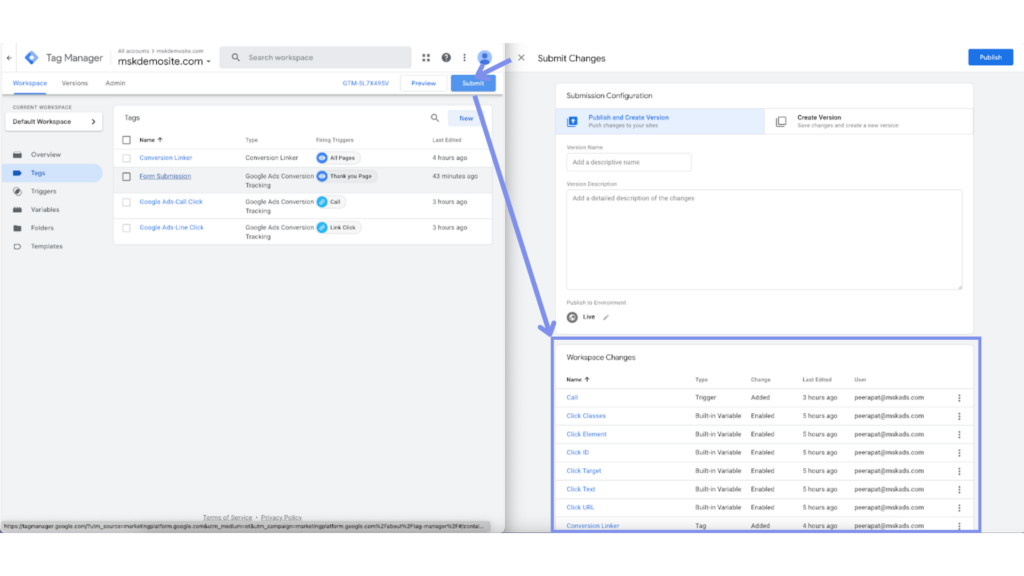Screen dimensions: 1024x576
Task: Click the Call trigger icon in Tags
Action: (322, 202)
